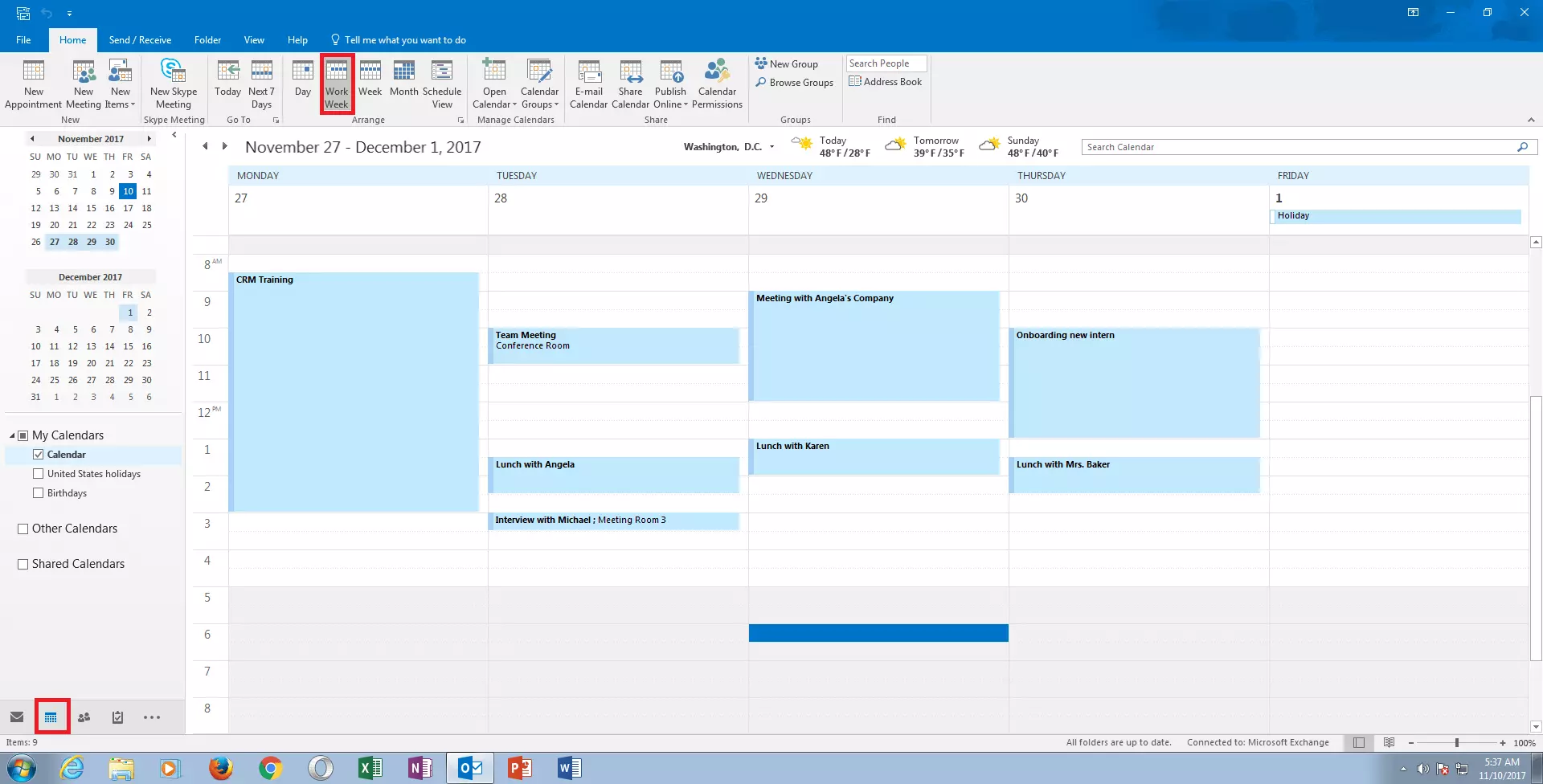
Task: Open the New Items dropdown
Action: tap(120, 83)
